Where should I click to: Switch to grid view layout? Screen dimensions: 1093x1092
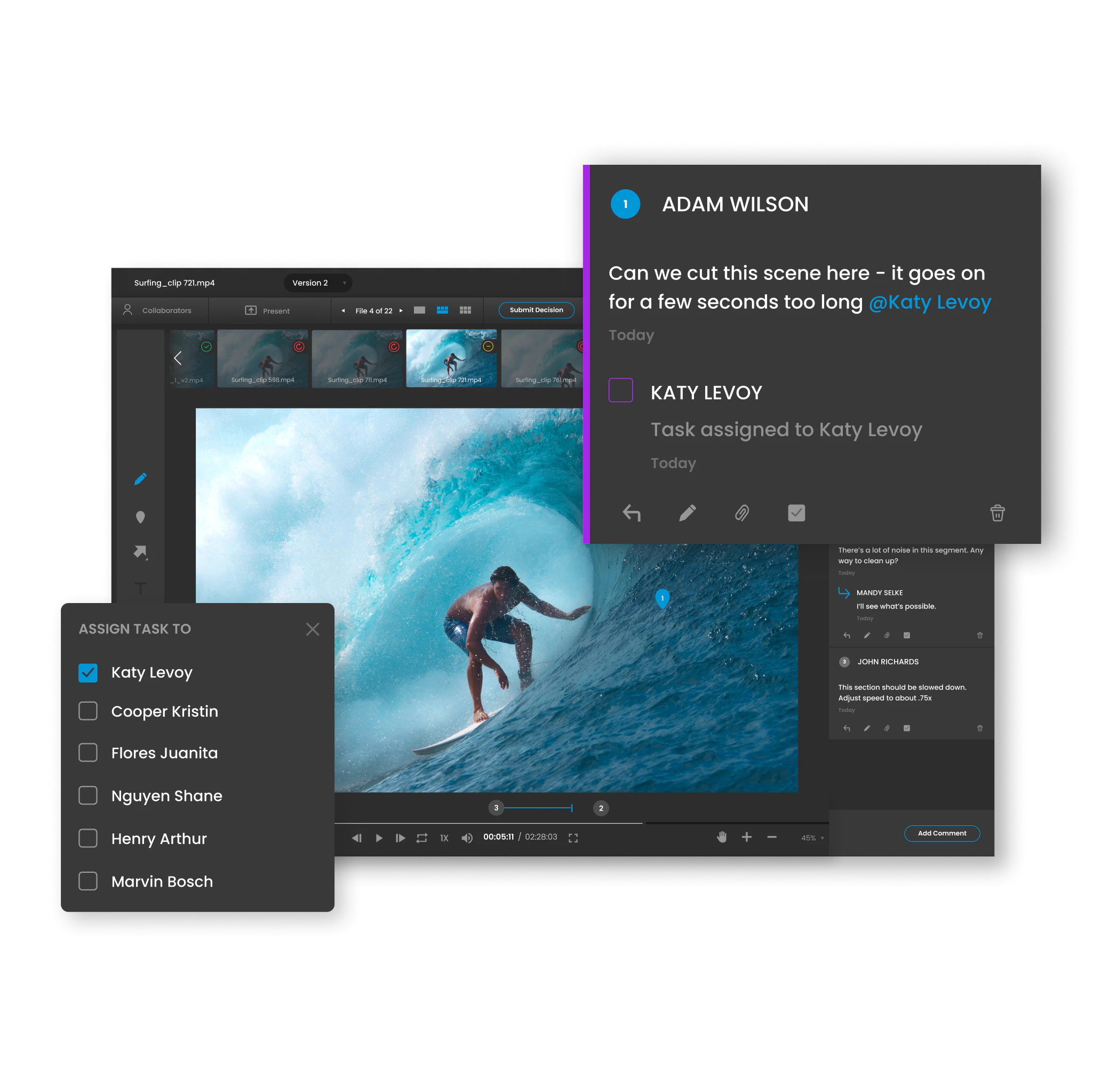tap(465, 310)
